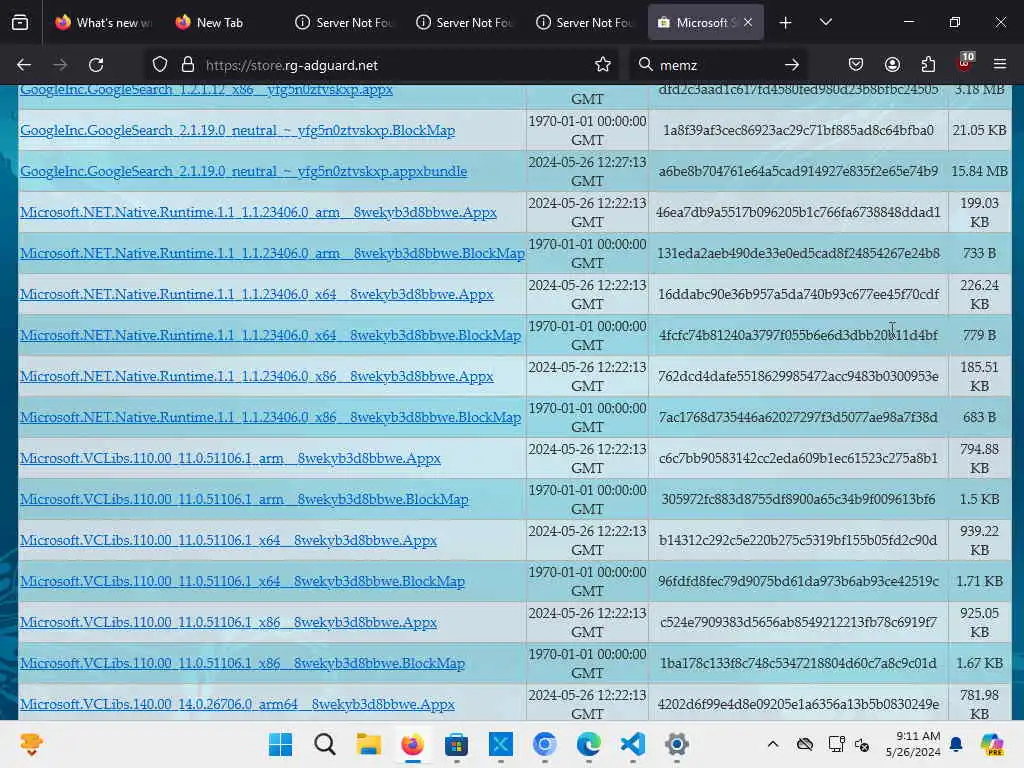Go forward with the forward arrow
This screenshot has width=1024, height=768.
60,65
